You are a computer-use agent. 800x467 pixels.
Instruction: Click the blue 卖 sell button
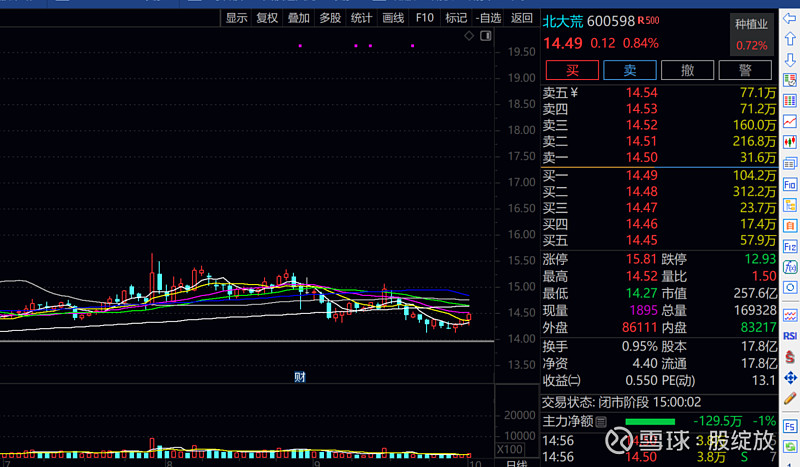coord(630,70)
